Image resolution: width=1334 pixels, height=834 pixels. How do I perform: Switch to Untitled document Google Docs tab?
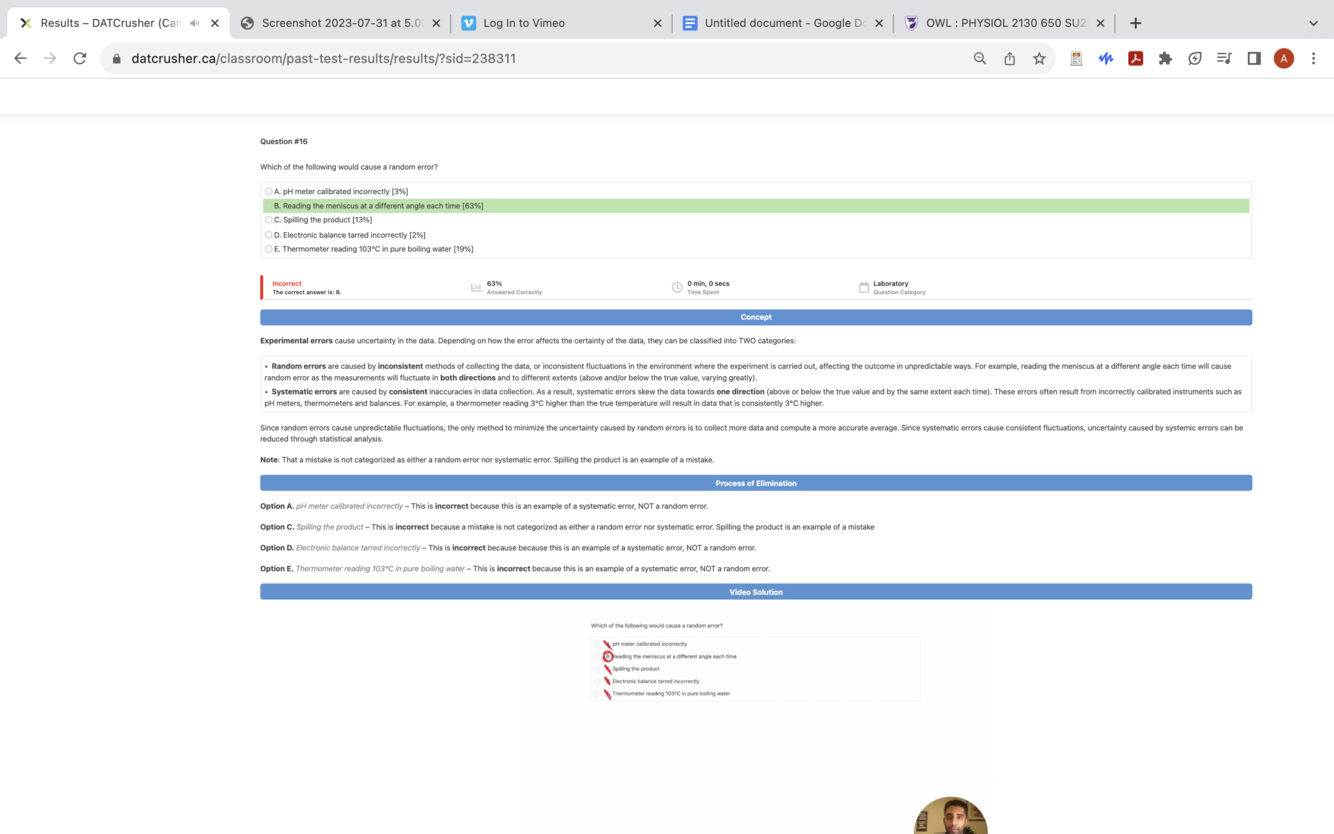(x=785, y=23)
